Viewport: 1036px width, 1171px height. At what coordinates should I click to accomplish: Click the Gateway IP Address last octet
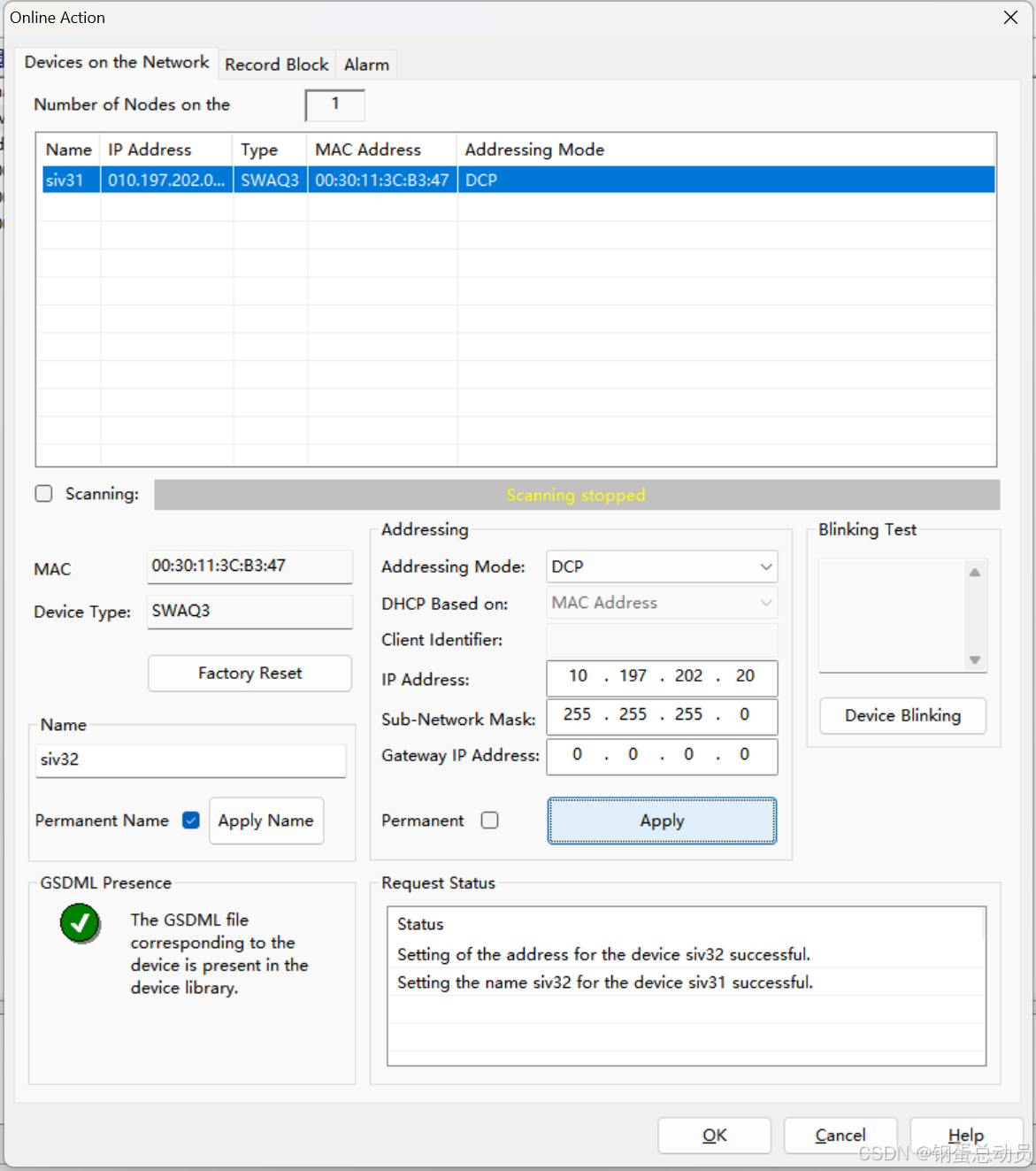pos(745,754)
